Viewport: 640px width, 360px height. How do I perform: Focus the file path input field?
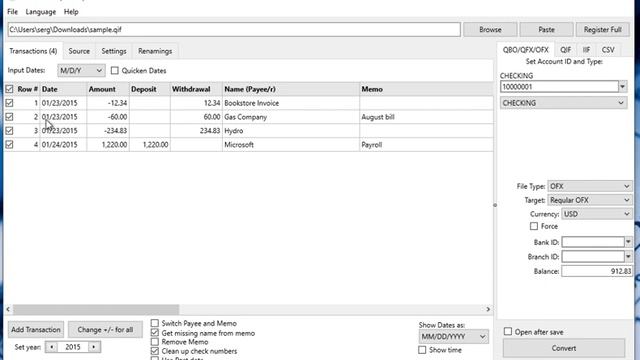pos(234,29)
